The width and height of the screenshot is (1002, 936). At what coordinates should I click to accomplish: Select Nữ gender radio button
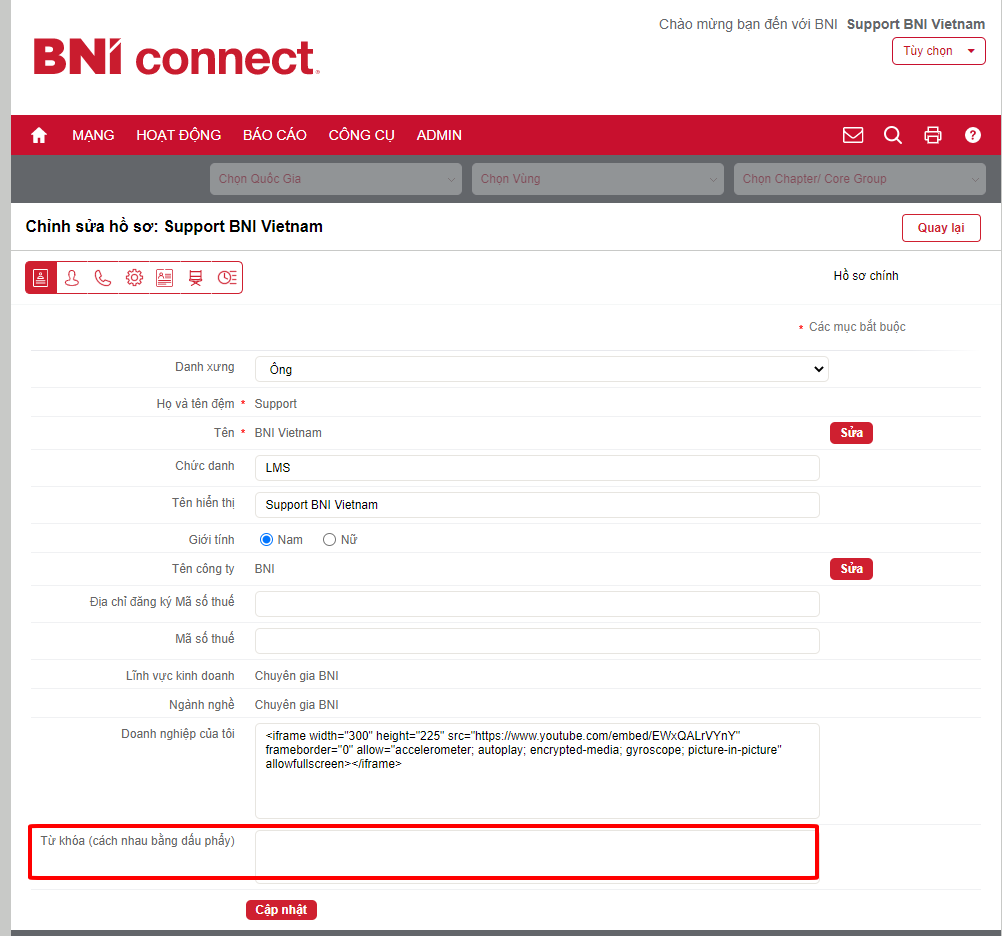tap(329, 540)
